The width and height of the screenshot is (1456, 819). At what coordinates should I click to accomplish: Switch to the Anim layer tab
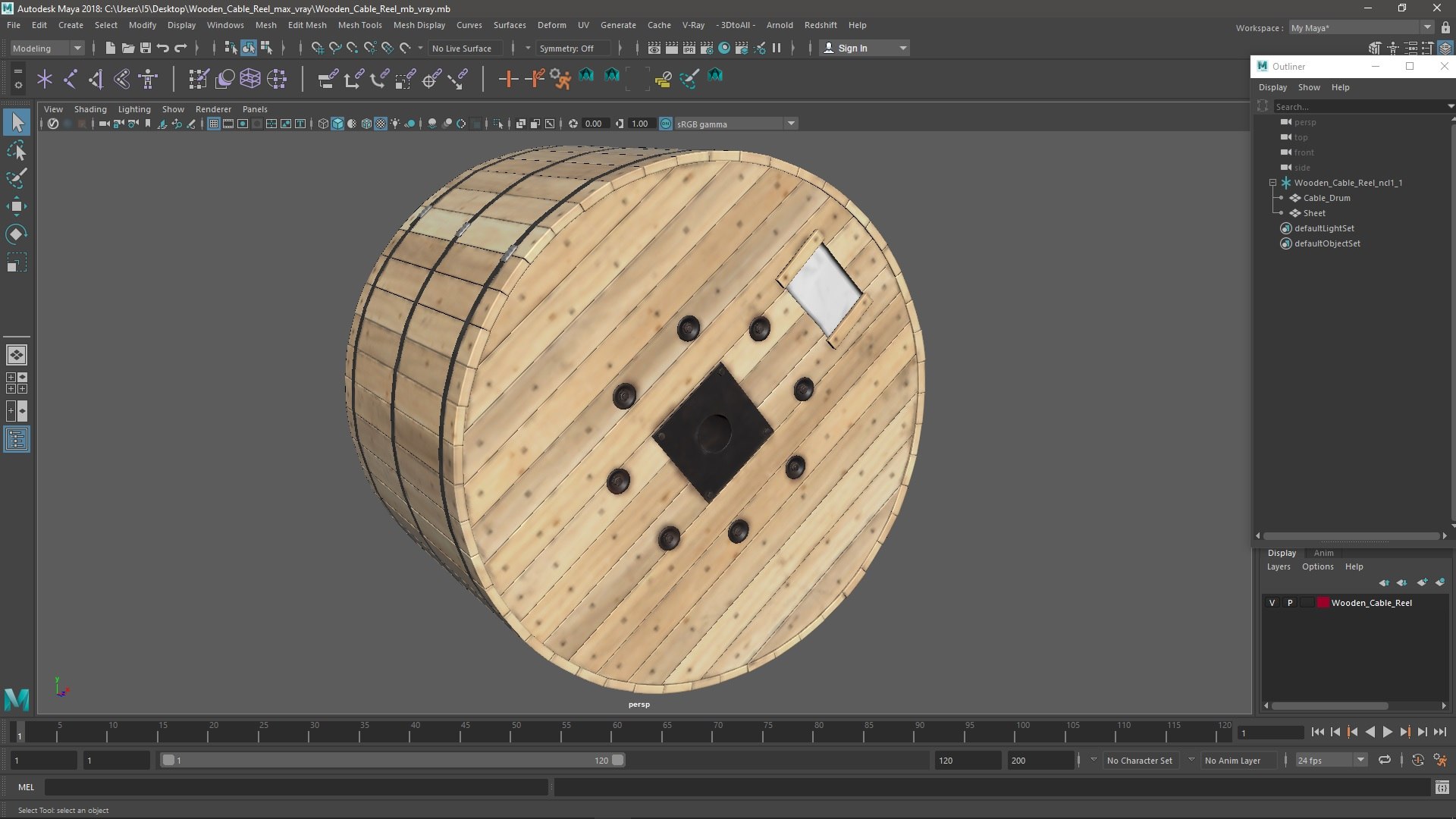point(1323,553)
